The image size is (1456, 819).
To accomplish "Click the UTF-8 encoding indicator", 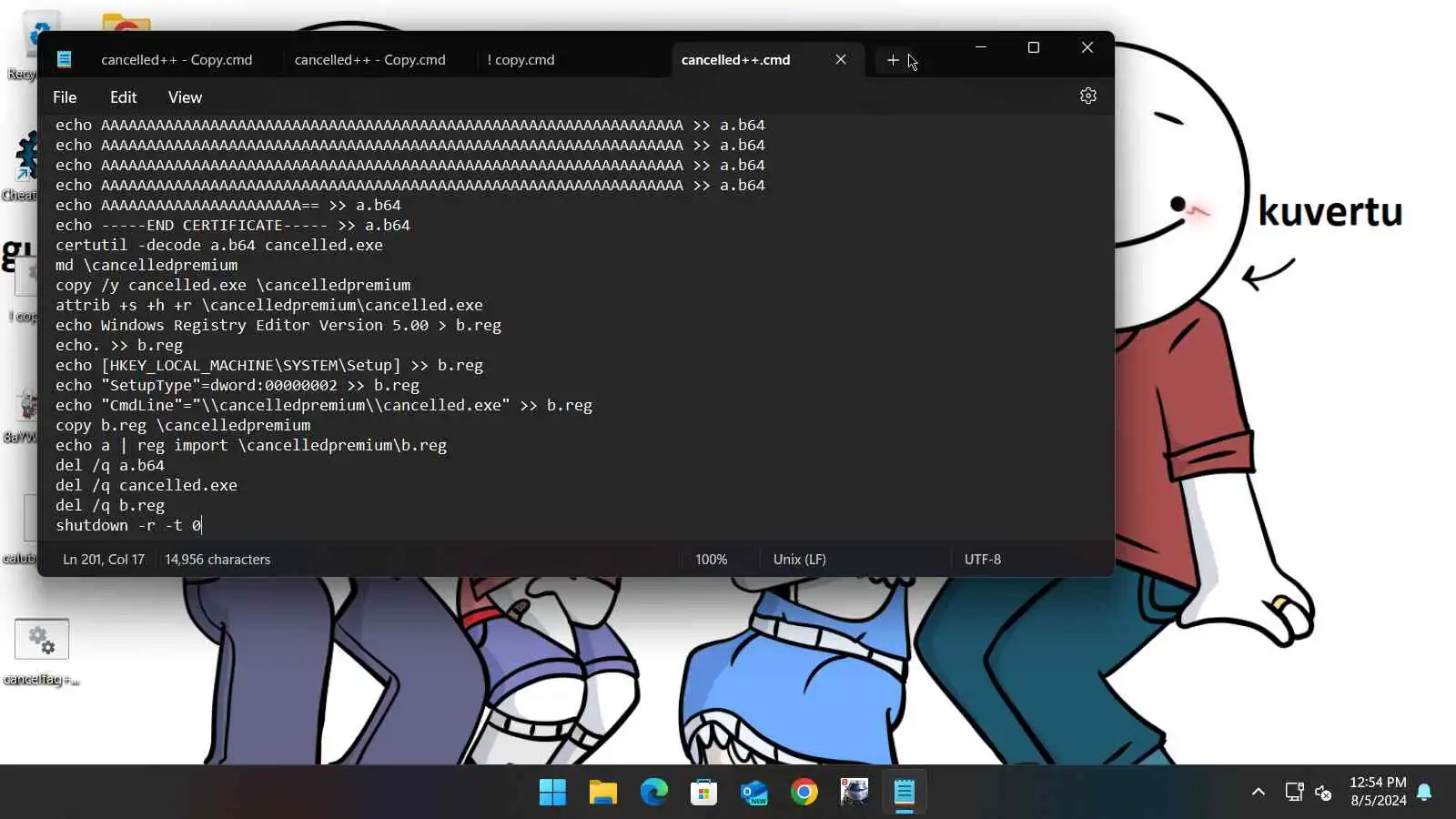I will click(x=983, y=560).
